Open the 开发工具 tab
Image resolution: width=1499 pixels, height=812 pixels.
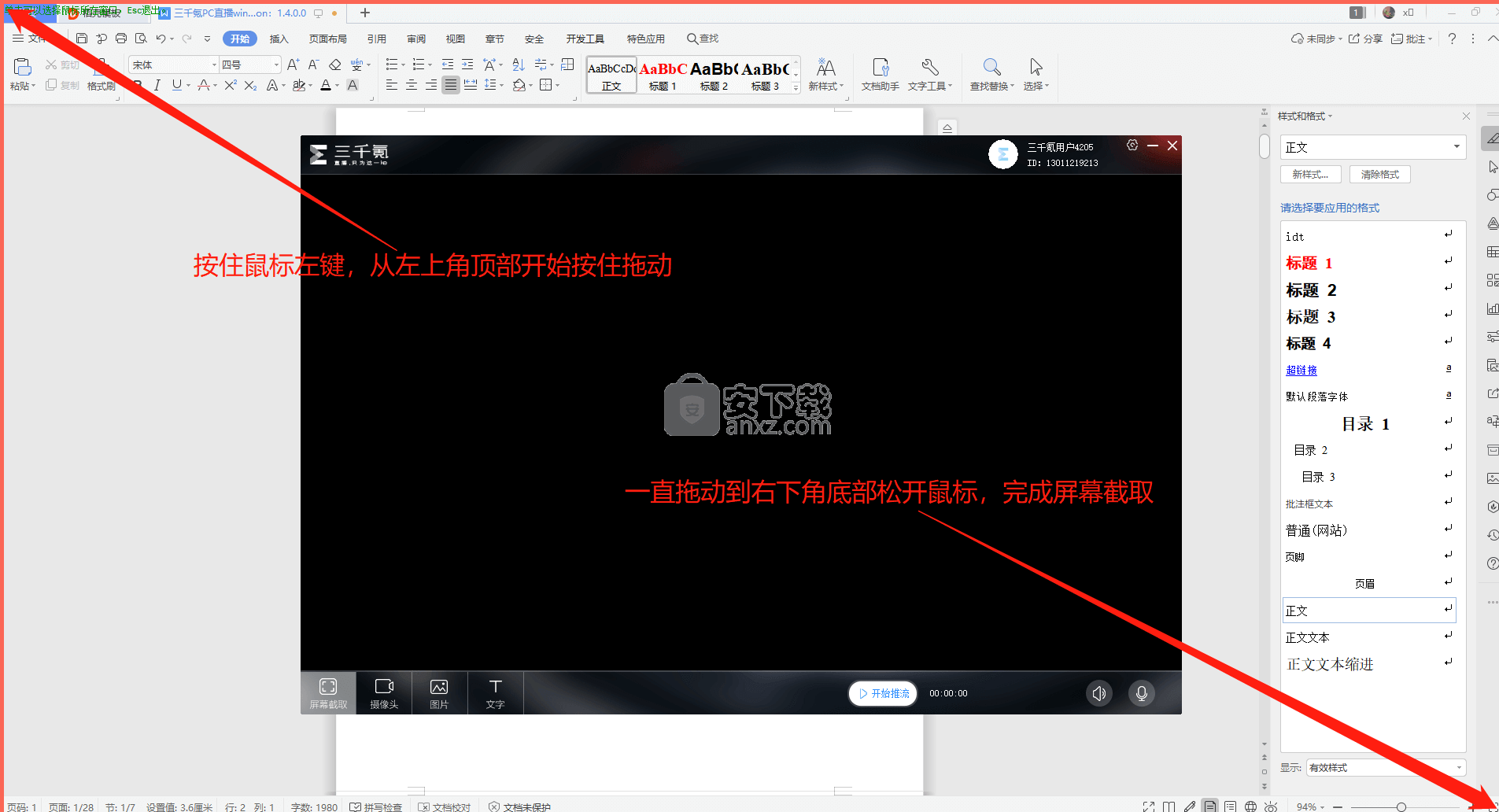(x=585, y=39)
